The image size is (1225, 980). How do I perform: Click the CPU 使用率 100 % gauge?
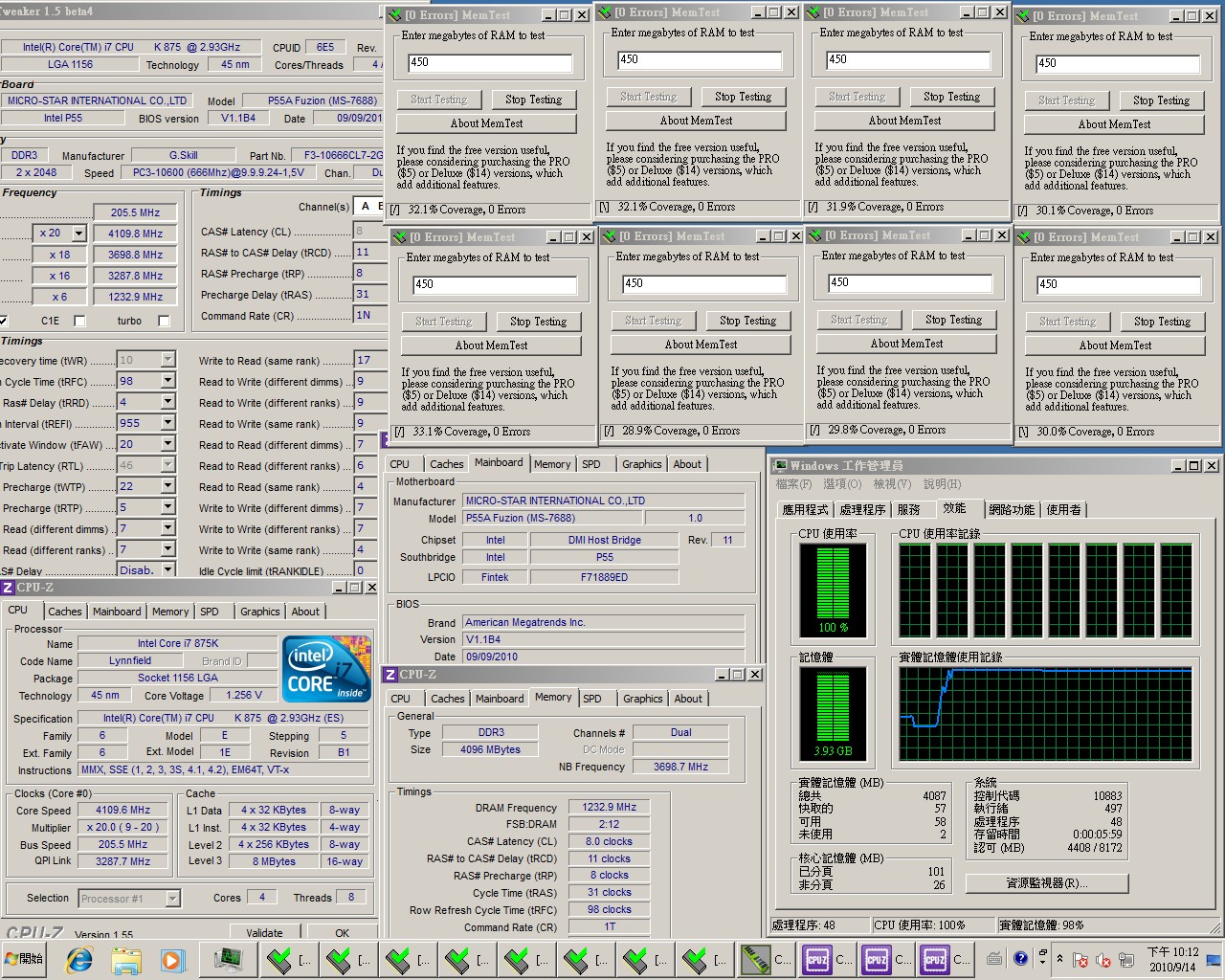pos(833,590)
